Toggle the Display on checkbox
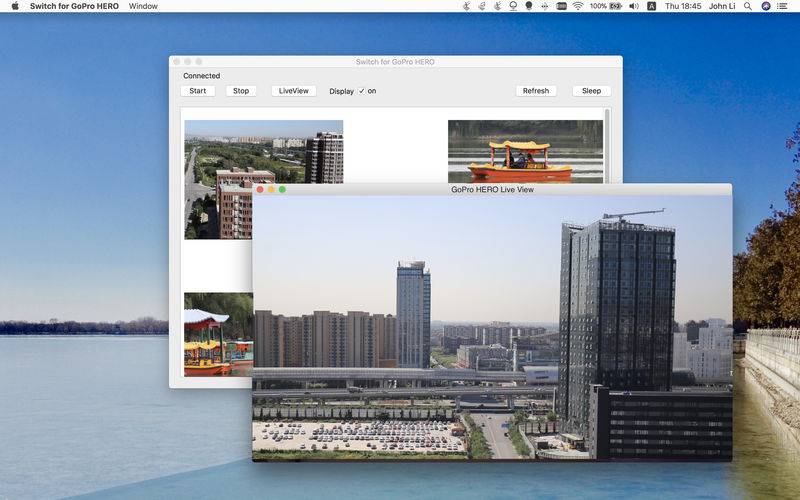This screenshot has height=500, width=800. (362, 91)
